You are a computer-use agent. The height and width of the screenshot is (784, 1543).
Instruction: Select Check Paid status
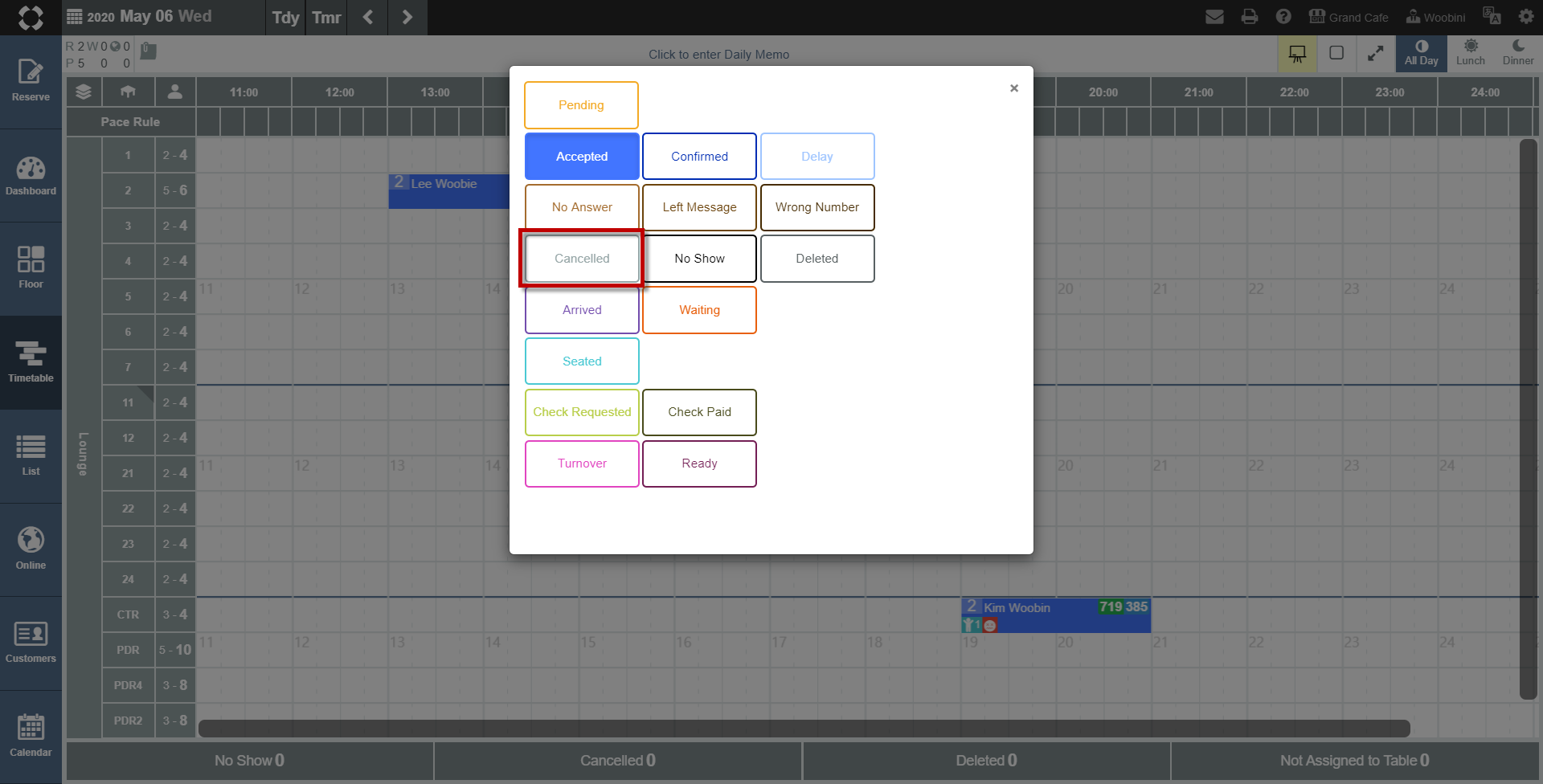pos(699,412)
